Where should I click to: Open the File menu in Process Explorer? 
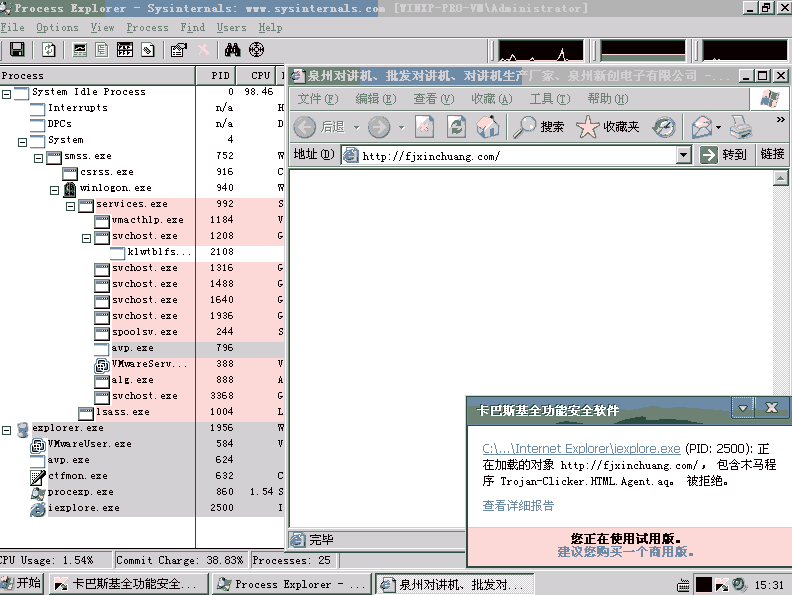click(13, 27)
